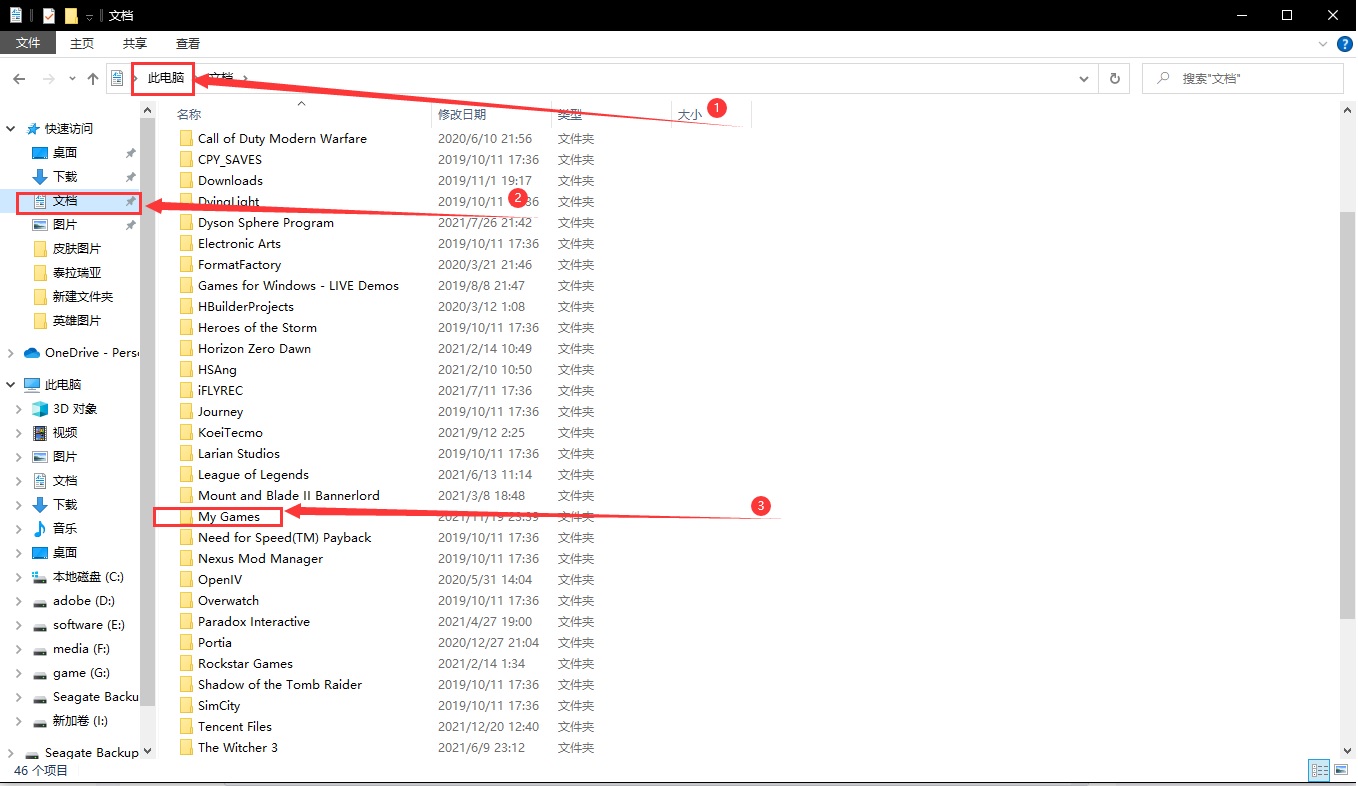Open the My Games folder
Screen dimensions: 1358x786
point(228,517)
